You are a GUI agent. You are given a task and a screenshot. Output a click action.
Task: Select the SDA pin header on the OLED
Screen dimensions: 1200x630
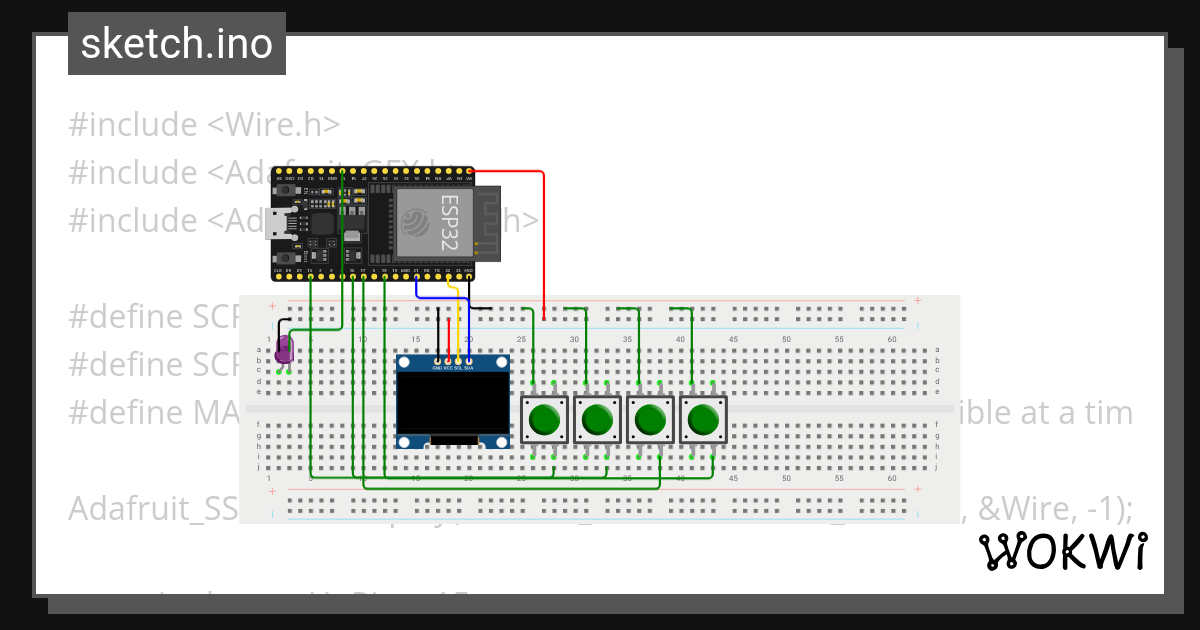(469, 362)
